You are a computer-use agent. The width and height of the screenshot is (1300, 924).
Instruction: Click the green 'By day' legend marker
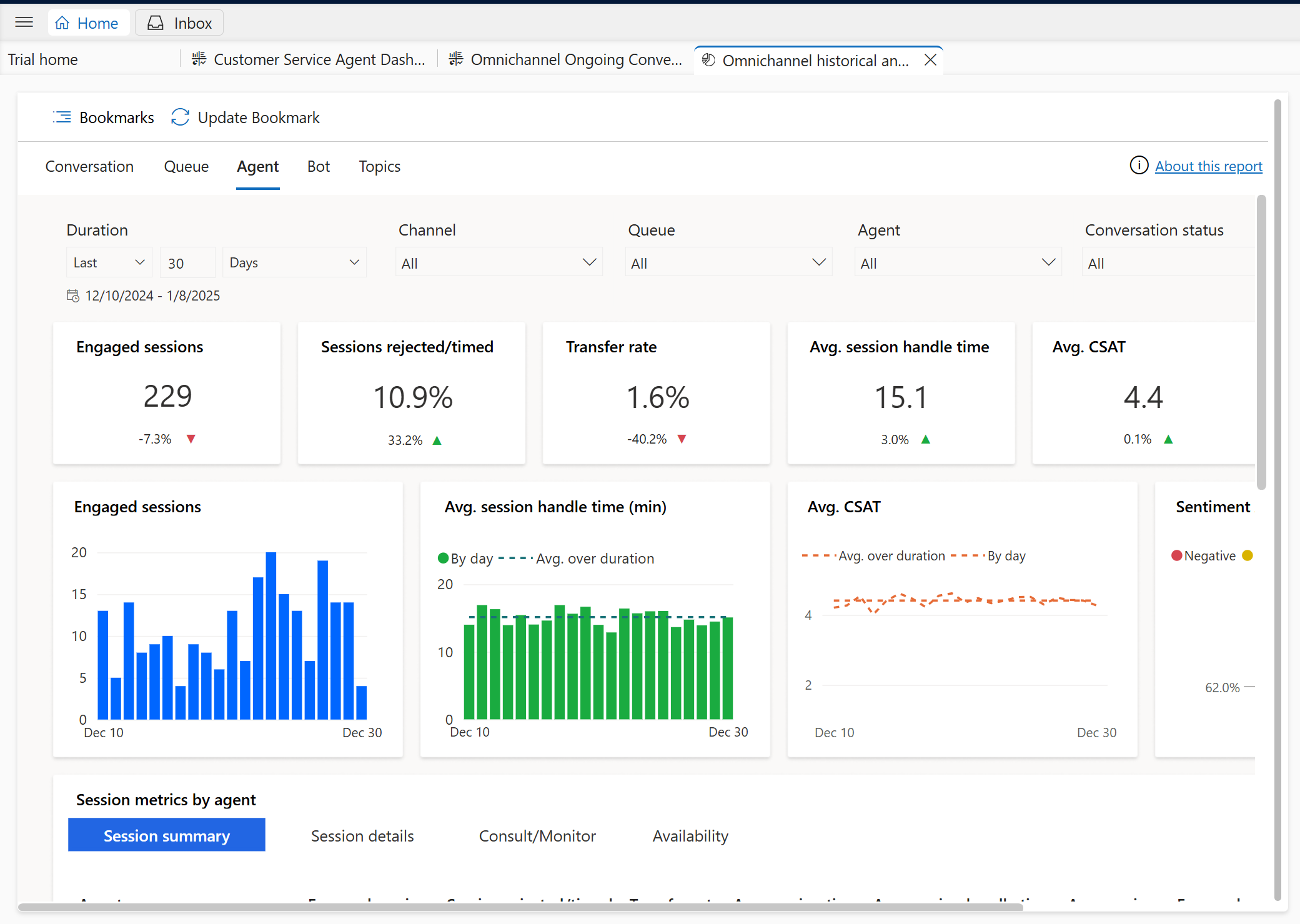444,558
